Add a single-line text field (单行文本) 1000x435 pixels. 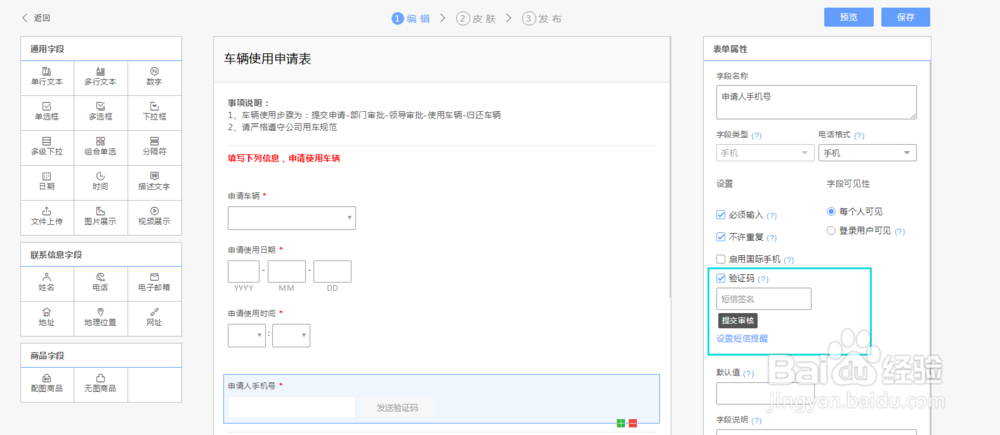click(47, 77)
